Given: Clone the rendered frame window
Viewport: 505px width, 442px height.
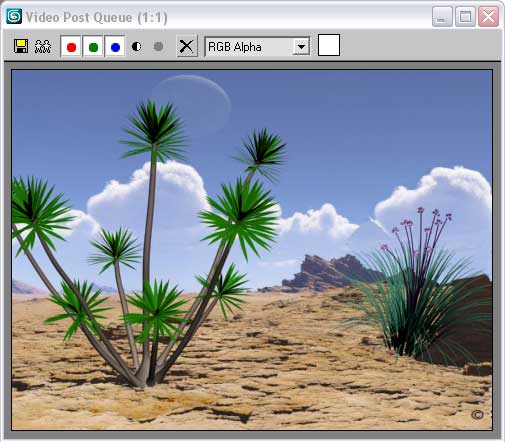Looking at the screenshot, I should [43, 46].
